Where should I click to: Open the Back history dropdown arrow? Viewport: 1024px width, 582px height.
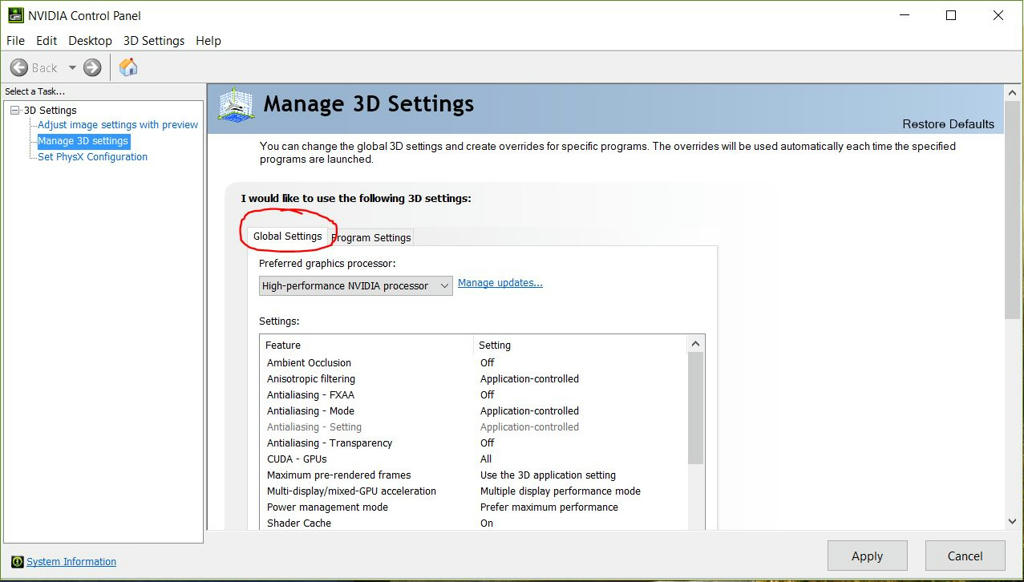pos(72,68)
